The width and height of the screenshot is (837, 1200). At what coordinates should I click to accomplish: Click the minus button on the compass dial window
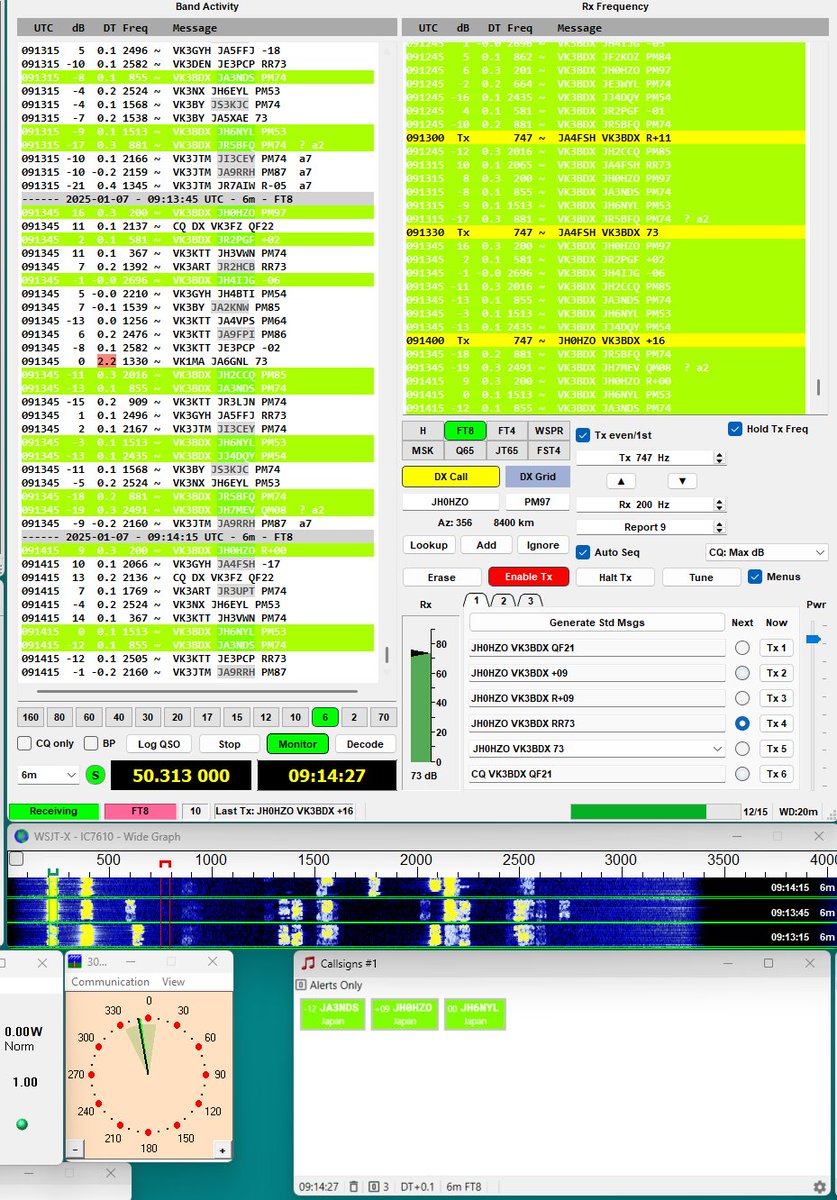(75, 1150)
